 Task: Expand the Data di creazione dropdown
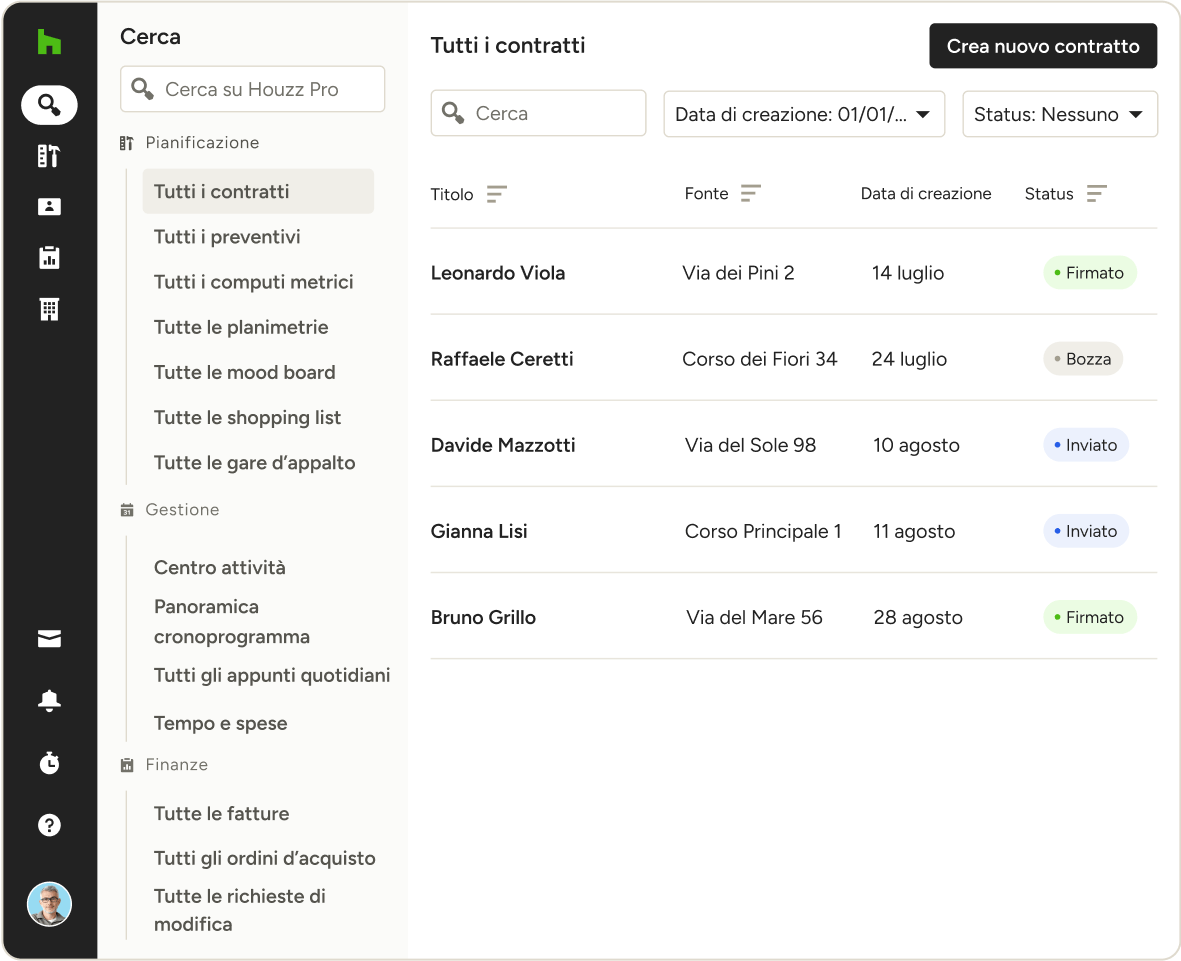tap(804, 114)
